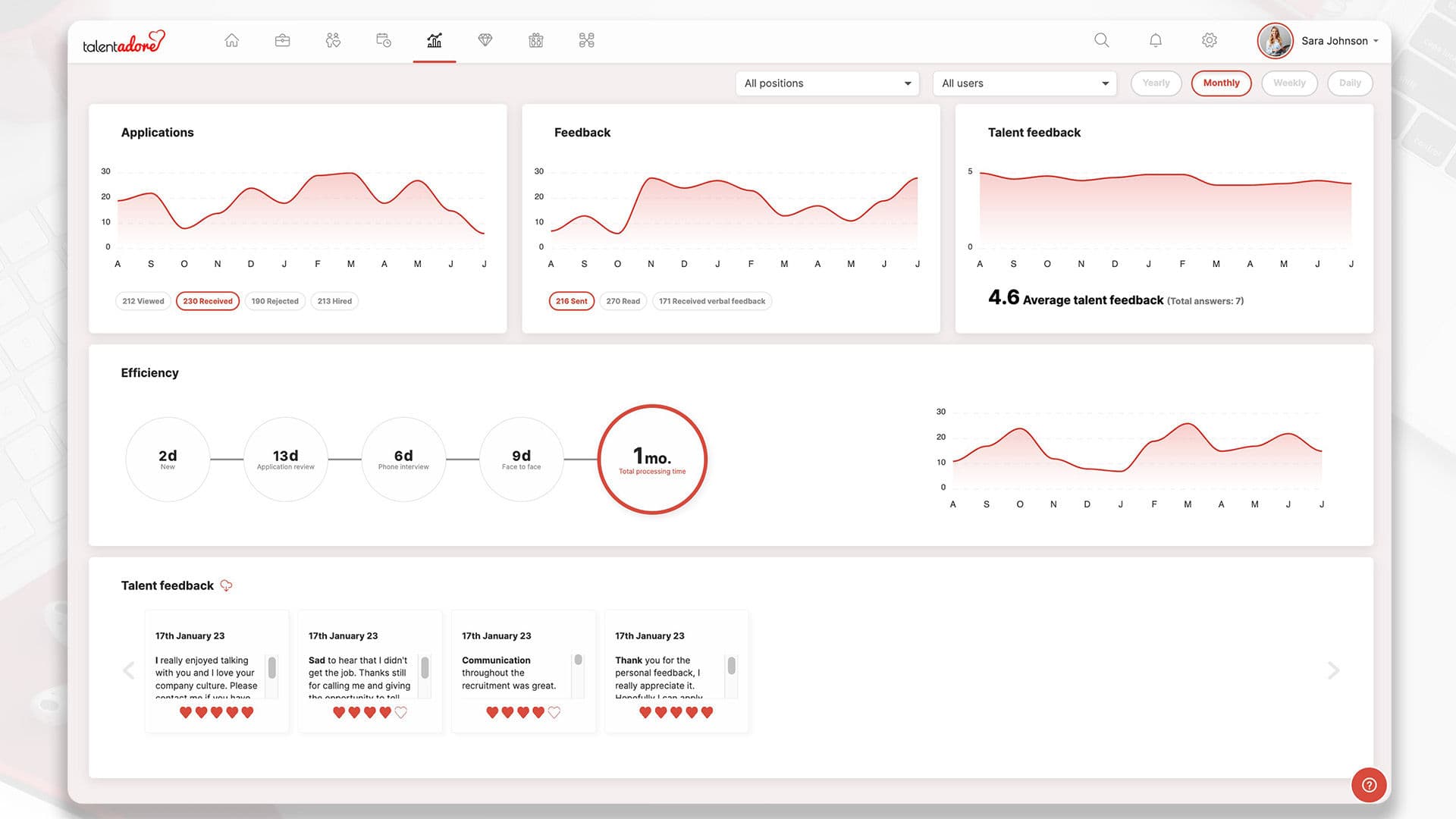Click scrollbar in 'Communication throughout' card

pos(579,660)
